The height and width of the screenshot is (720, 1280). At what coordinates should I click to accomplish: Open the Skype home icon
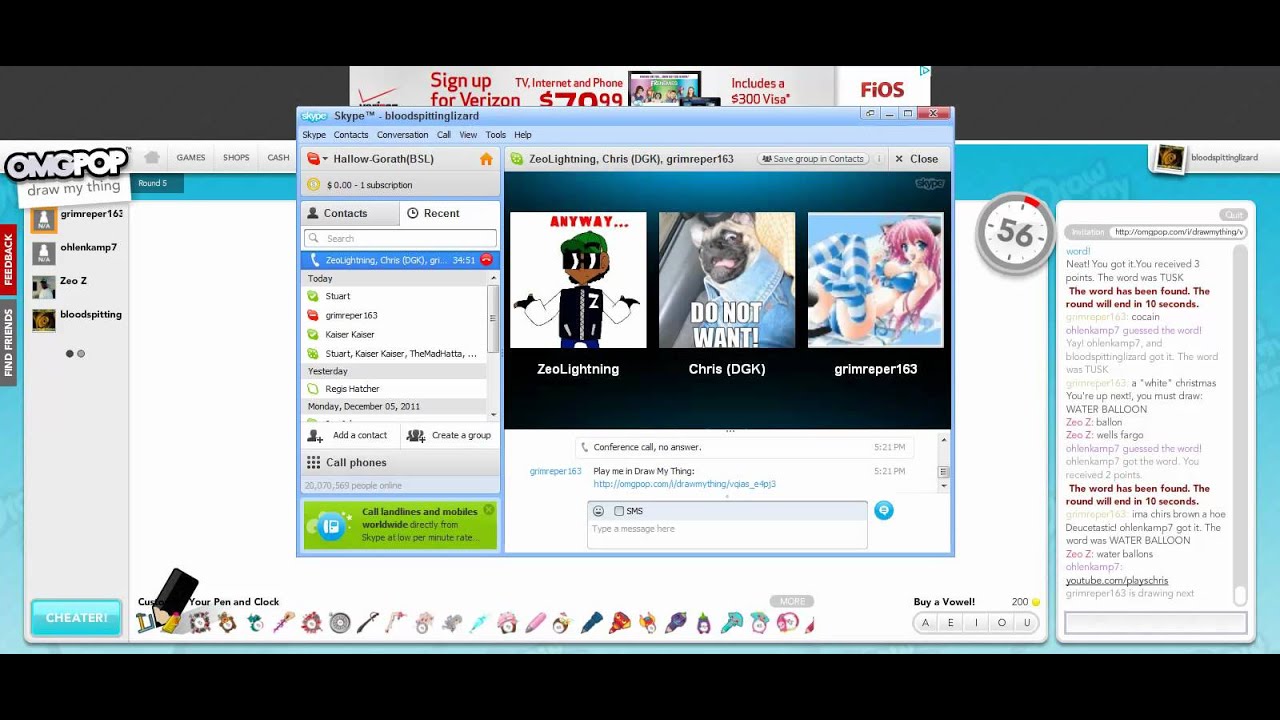(x=486, y=159)
